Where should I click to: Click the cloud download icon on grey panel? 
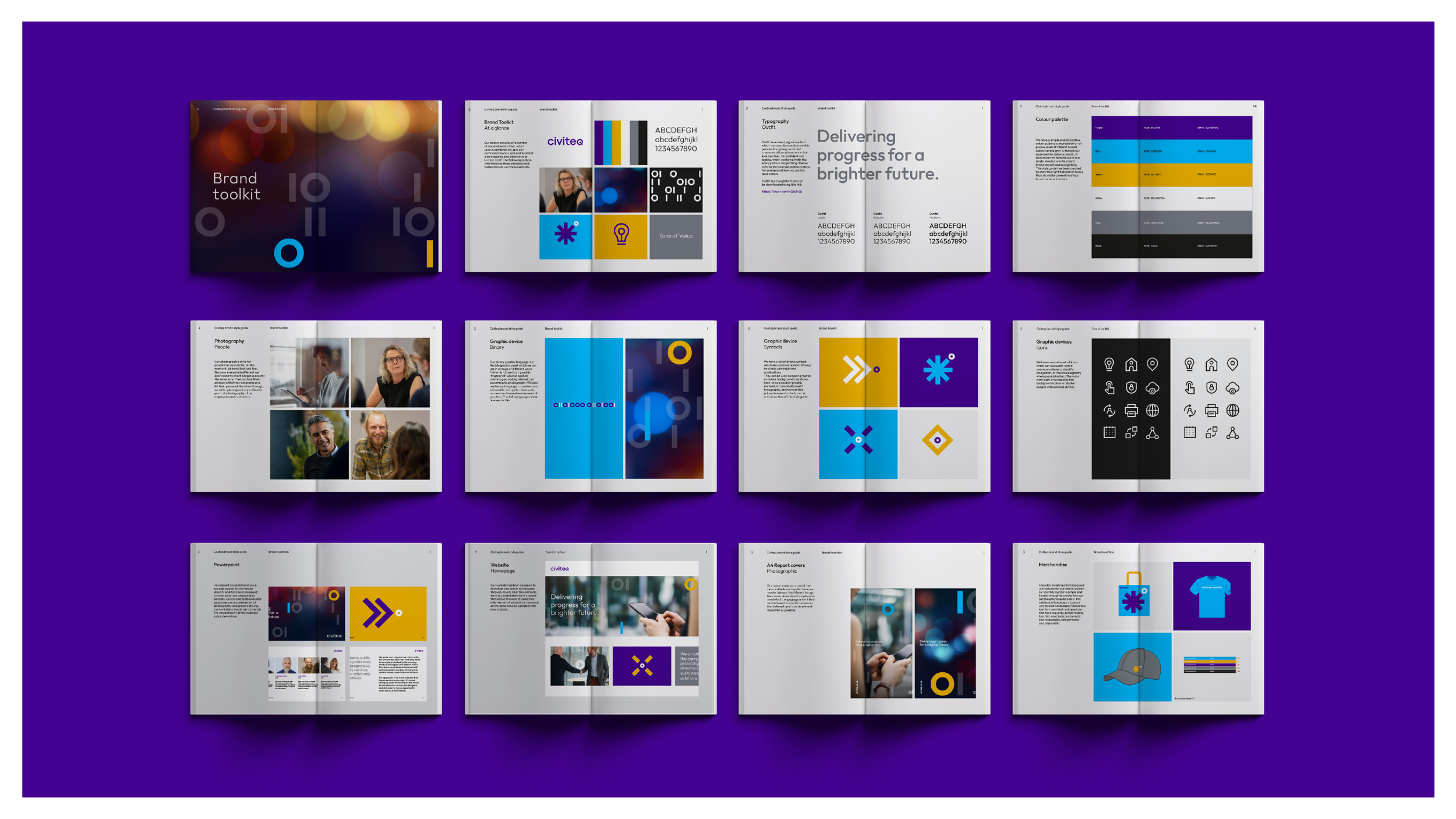[1232, 388]
